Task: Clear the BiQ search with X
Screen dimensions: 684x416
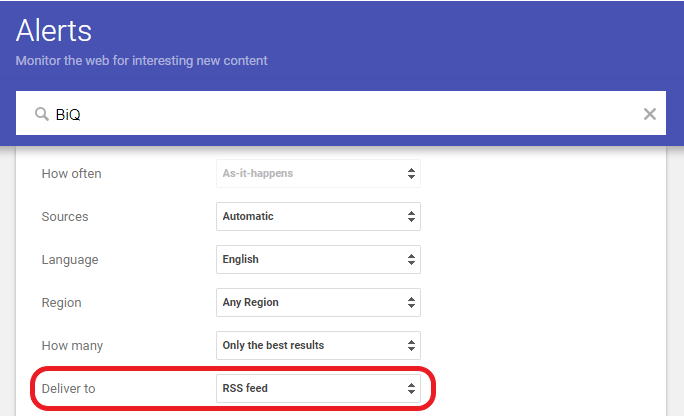Action: 650,114
